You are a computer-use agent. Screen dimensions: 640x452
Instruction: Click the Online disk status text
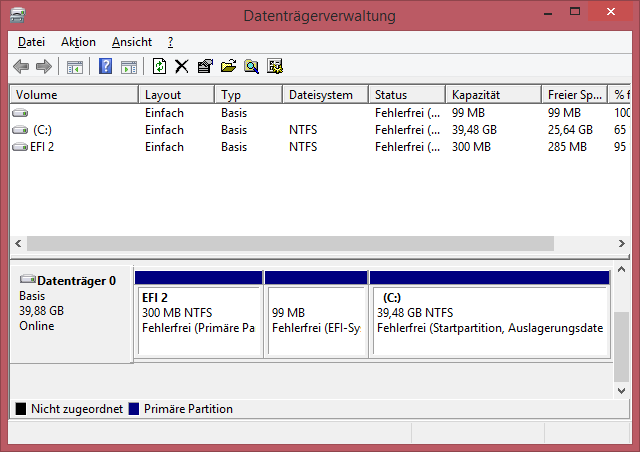tap(37, 326)
